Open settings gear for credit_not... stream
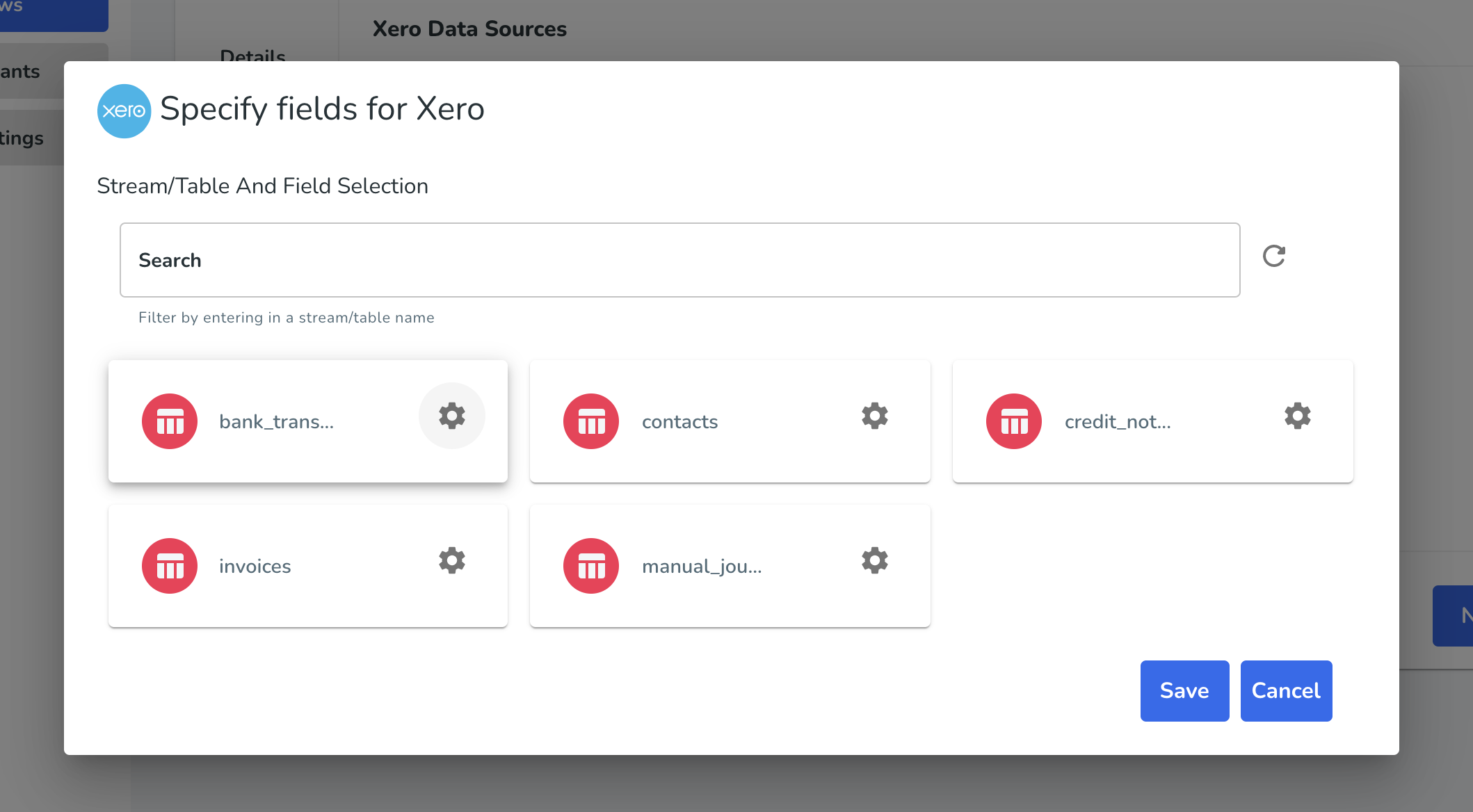Screen dimensions: 1473x812 (1298, 416)
